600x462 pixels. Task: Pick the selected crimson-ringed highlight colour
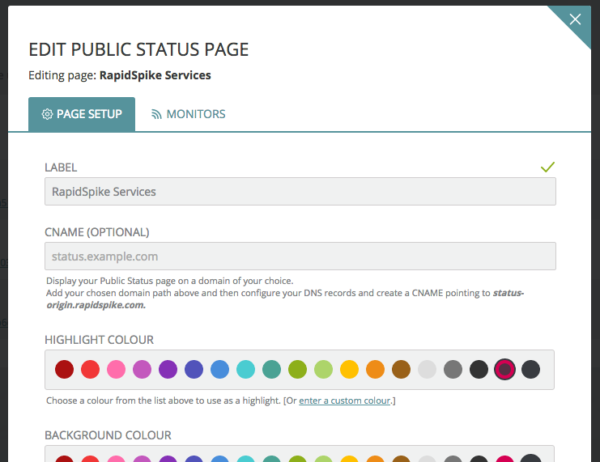click(505, 369)
